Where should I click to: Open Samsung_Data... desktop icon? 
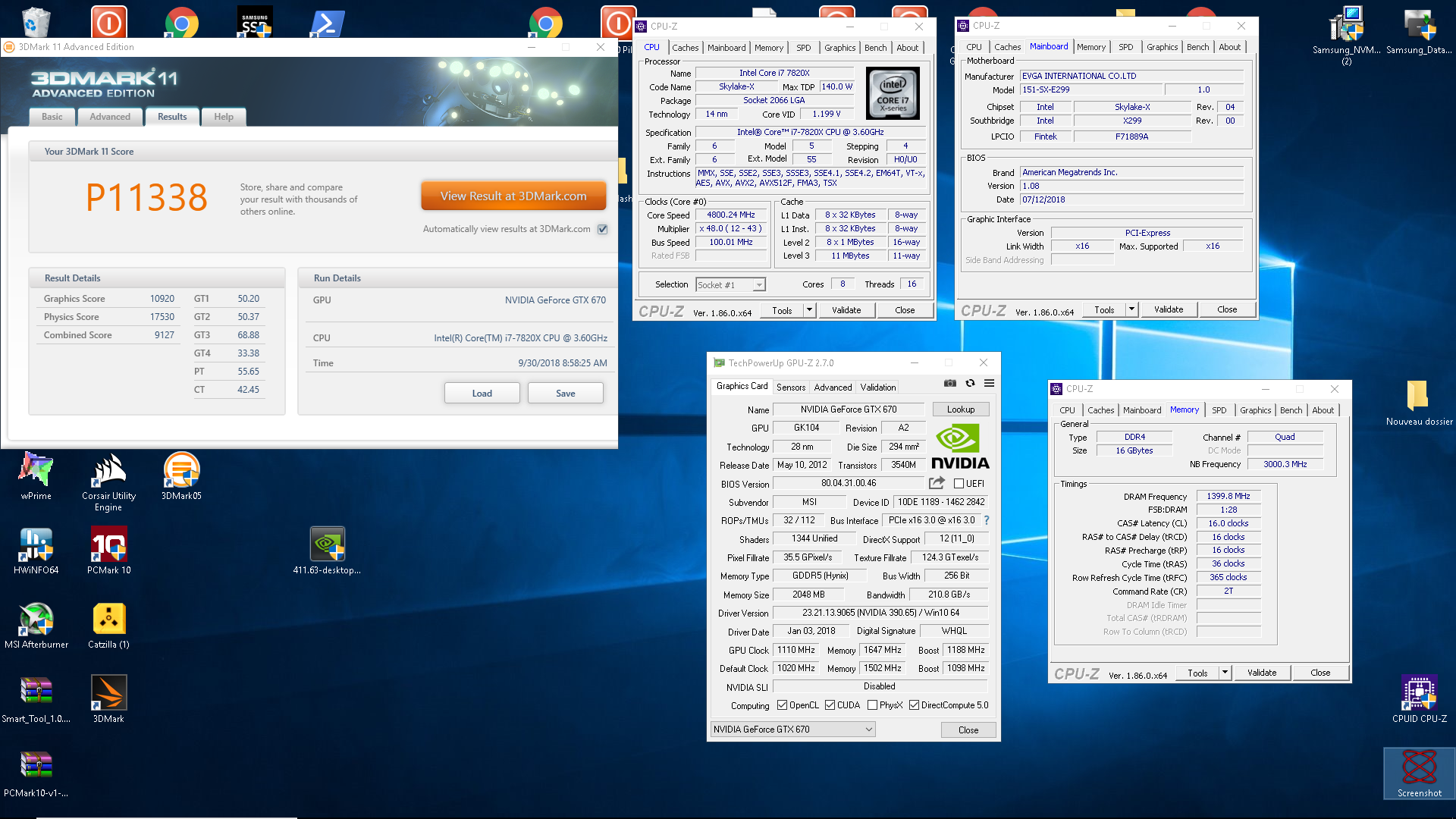1419,32
